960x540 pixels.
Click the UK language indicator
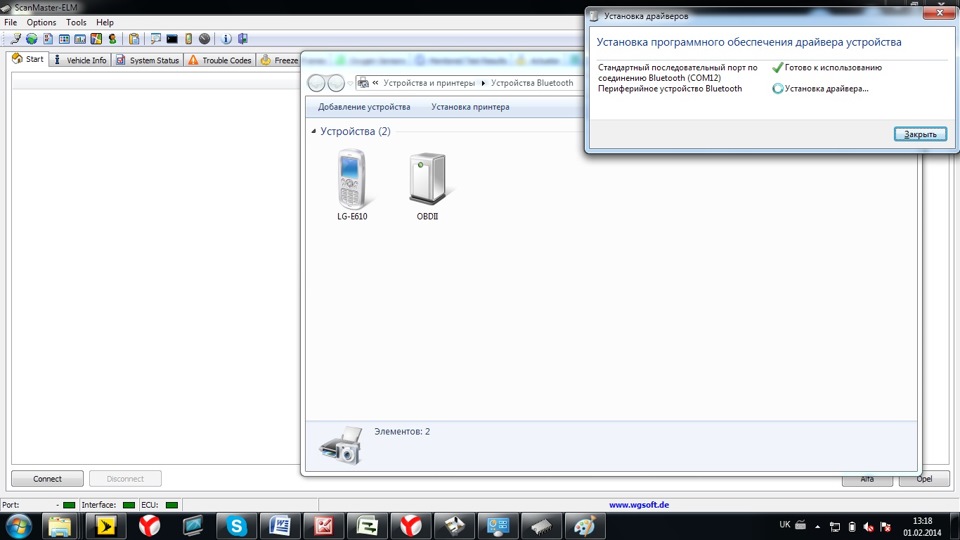[x=785, y=525]
